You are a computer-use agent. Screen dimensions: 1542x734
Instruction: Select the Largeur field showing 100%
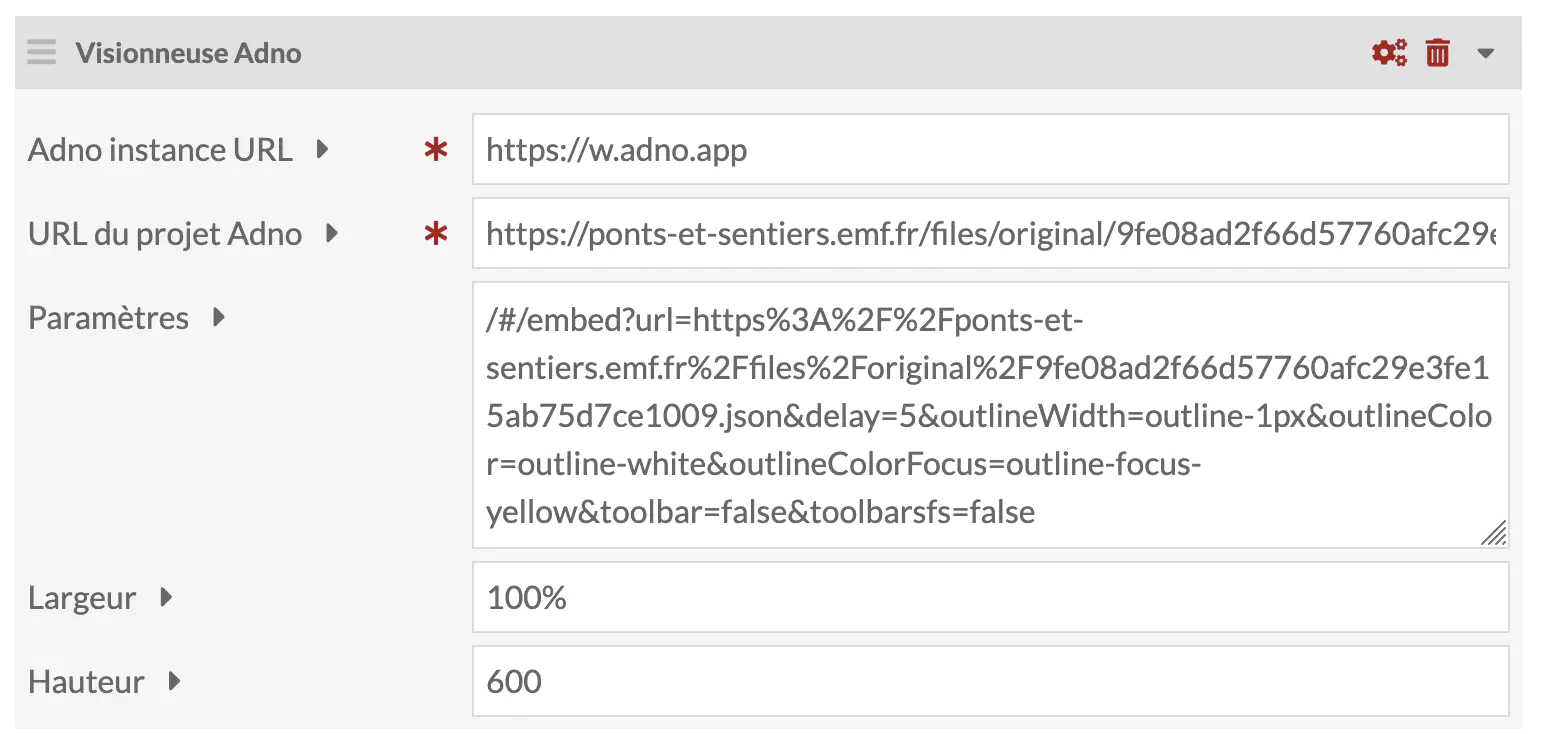click(990, 598)
